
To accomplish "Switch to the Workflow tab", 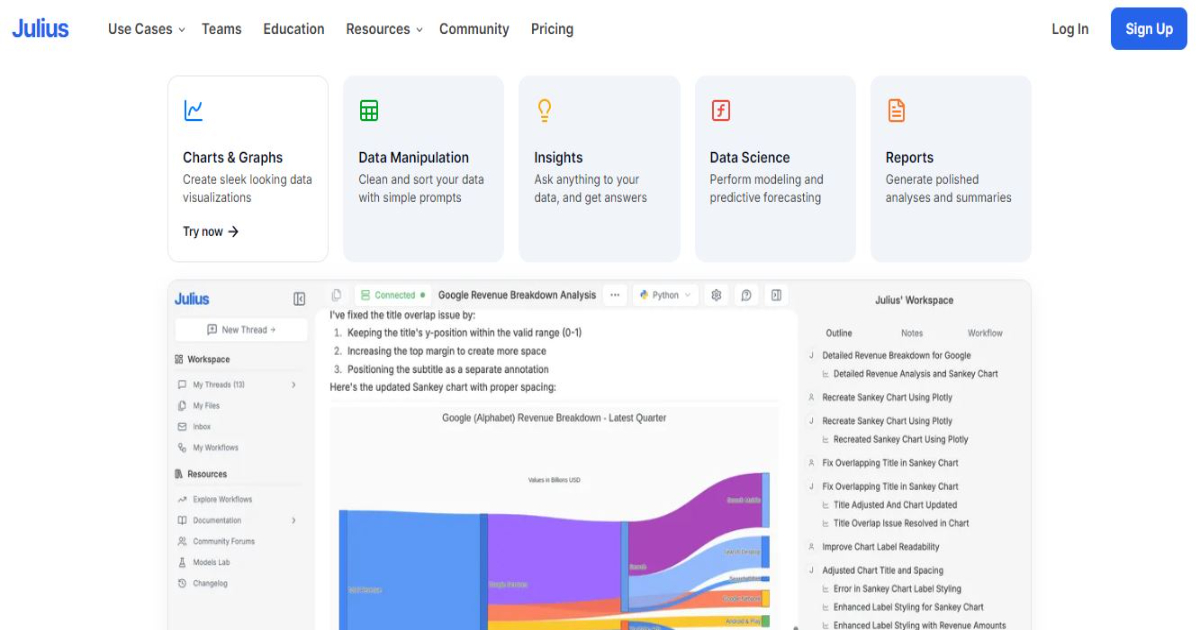I will pyautogui.click(x=985, y=333).
